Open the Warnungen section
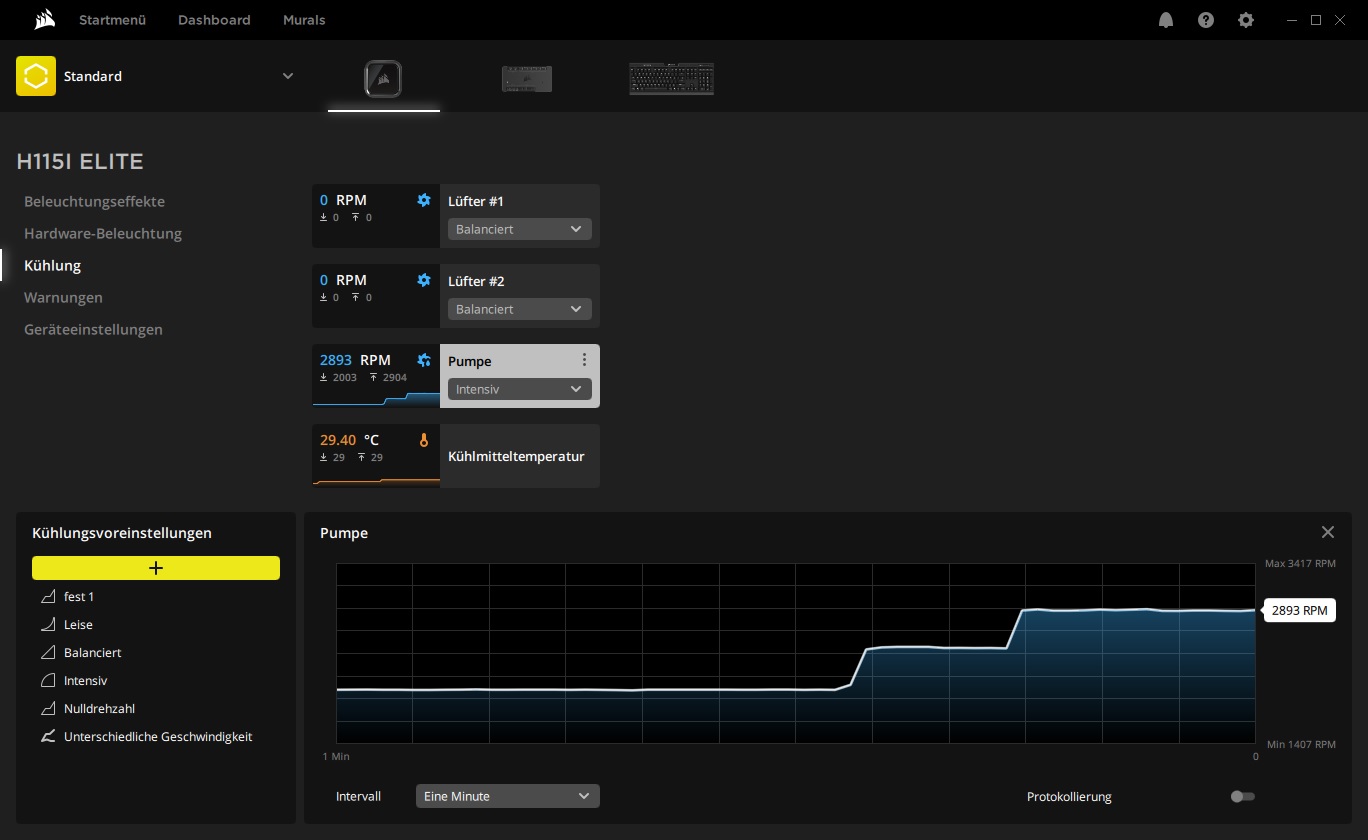1368x840 pixels. (x=63, y=297)
